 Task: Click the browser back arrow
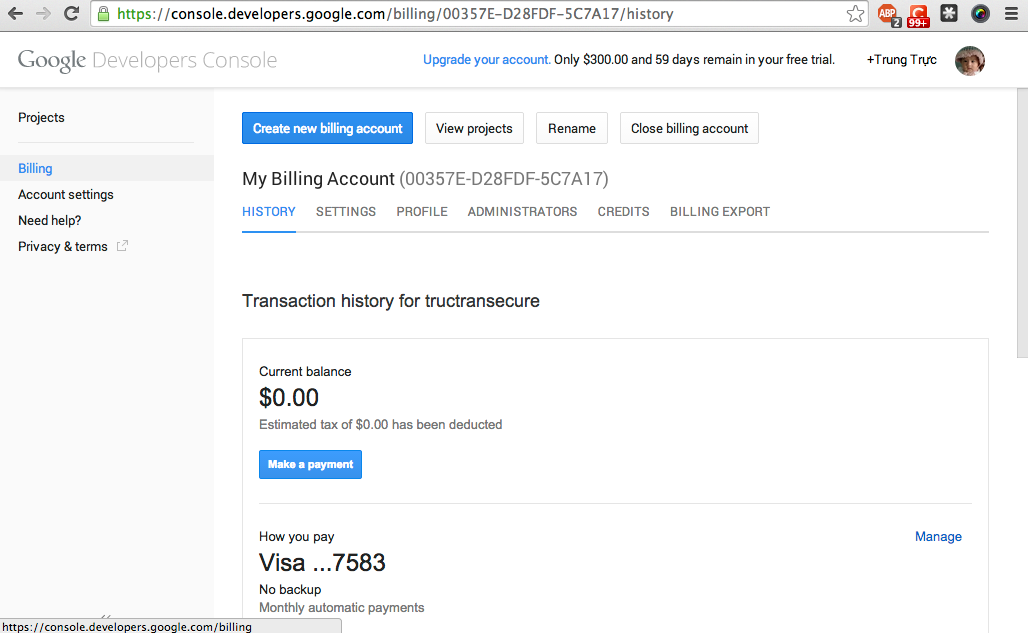click(15, 14)
